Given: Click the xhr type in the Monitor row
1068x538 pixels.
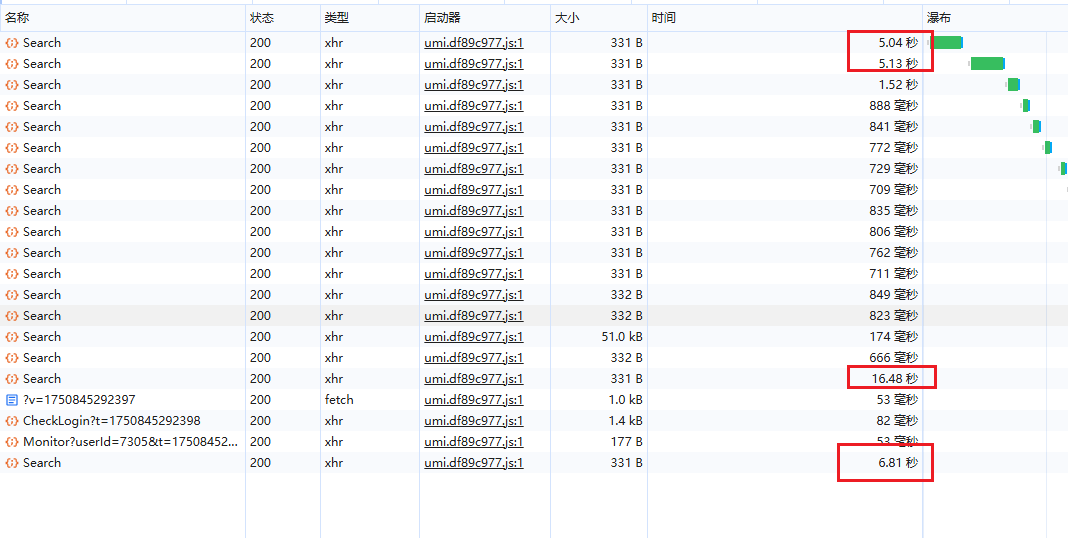Looking at the screenshot, I should [334, 442].
